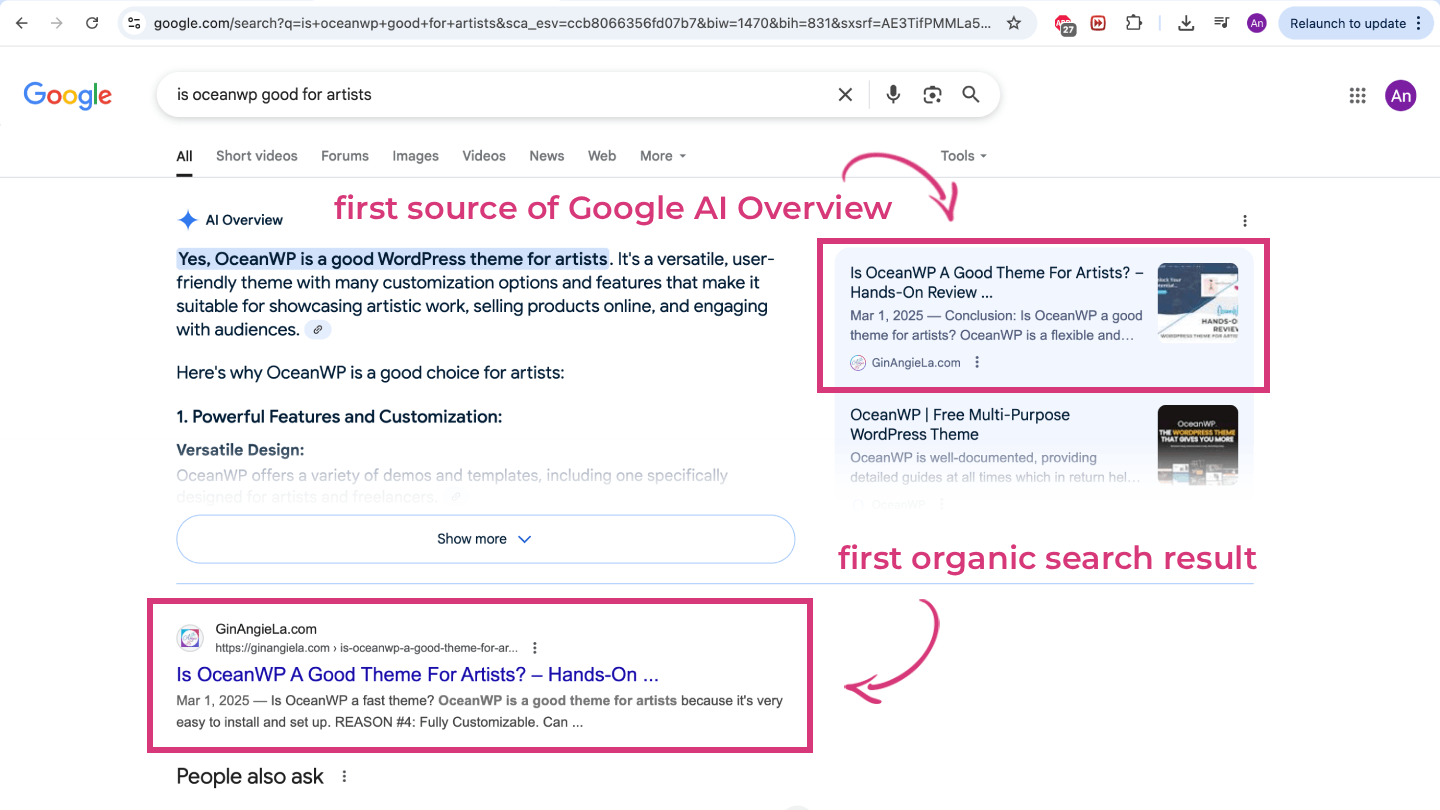Open the AI Overview source link chip
The height and width of the screenshot is (810, 1440).
point(318,329)
